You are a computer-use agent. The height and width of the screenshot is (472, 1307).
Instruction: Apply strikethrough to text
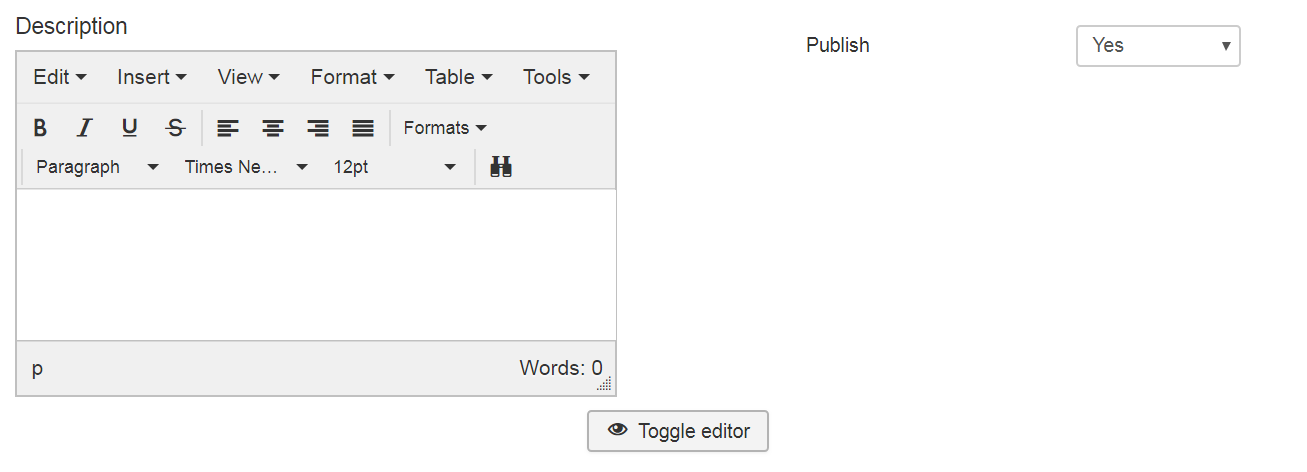(x=175, y=128)
